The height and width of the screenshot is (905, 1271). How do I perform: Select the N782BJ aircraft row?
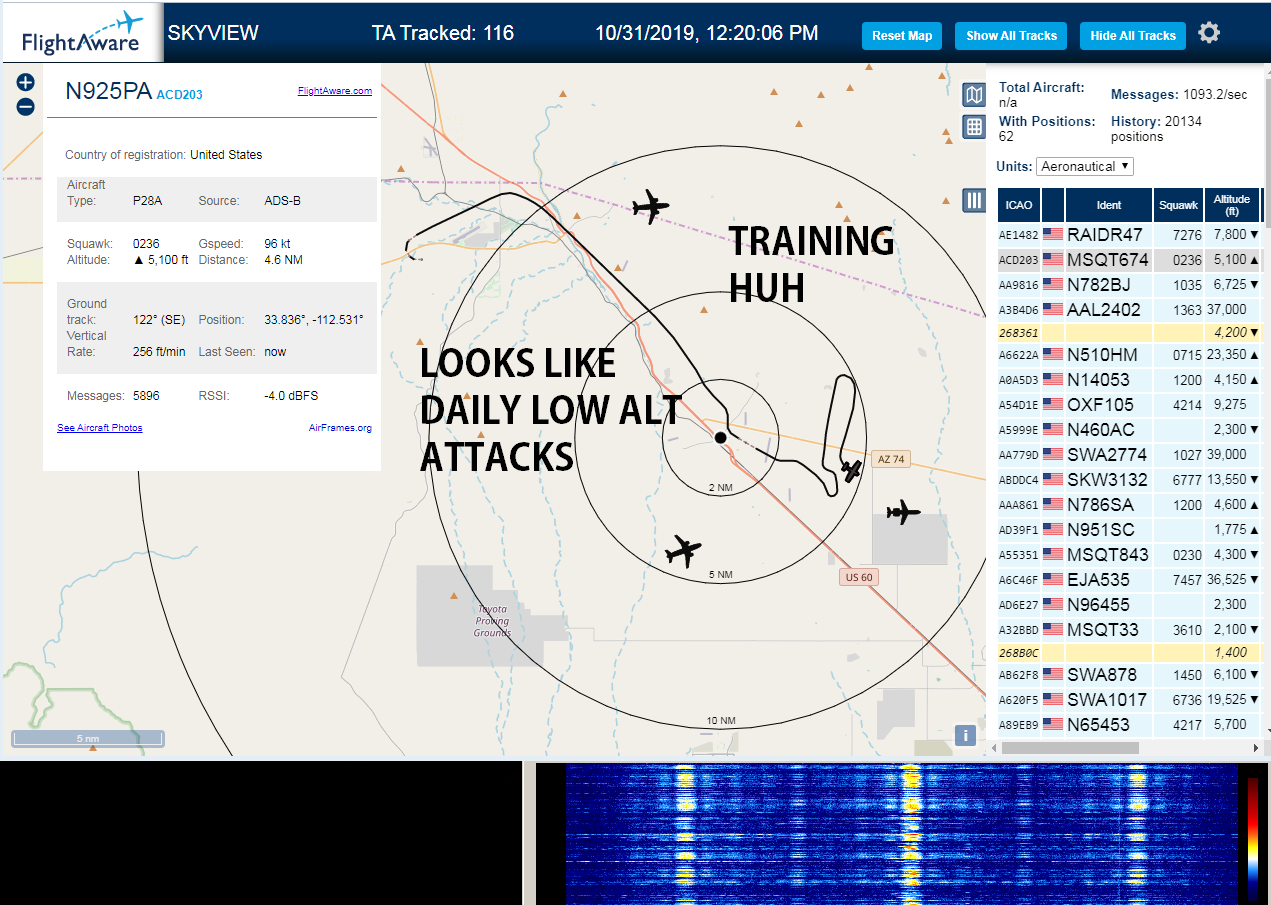(x=1129, y=284)
